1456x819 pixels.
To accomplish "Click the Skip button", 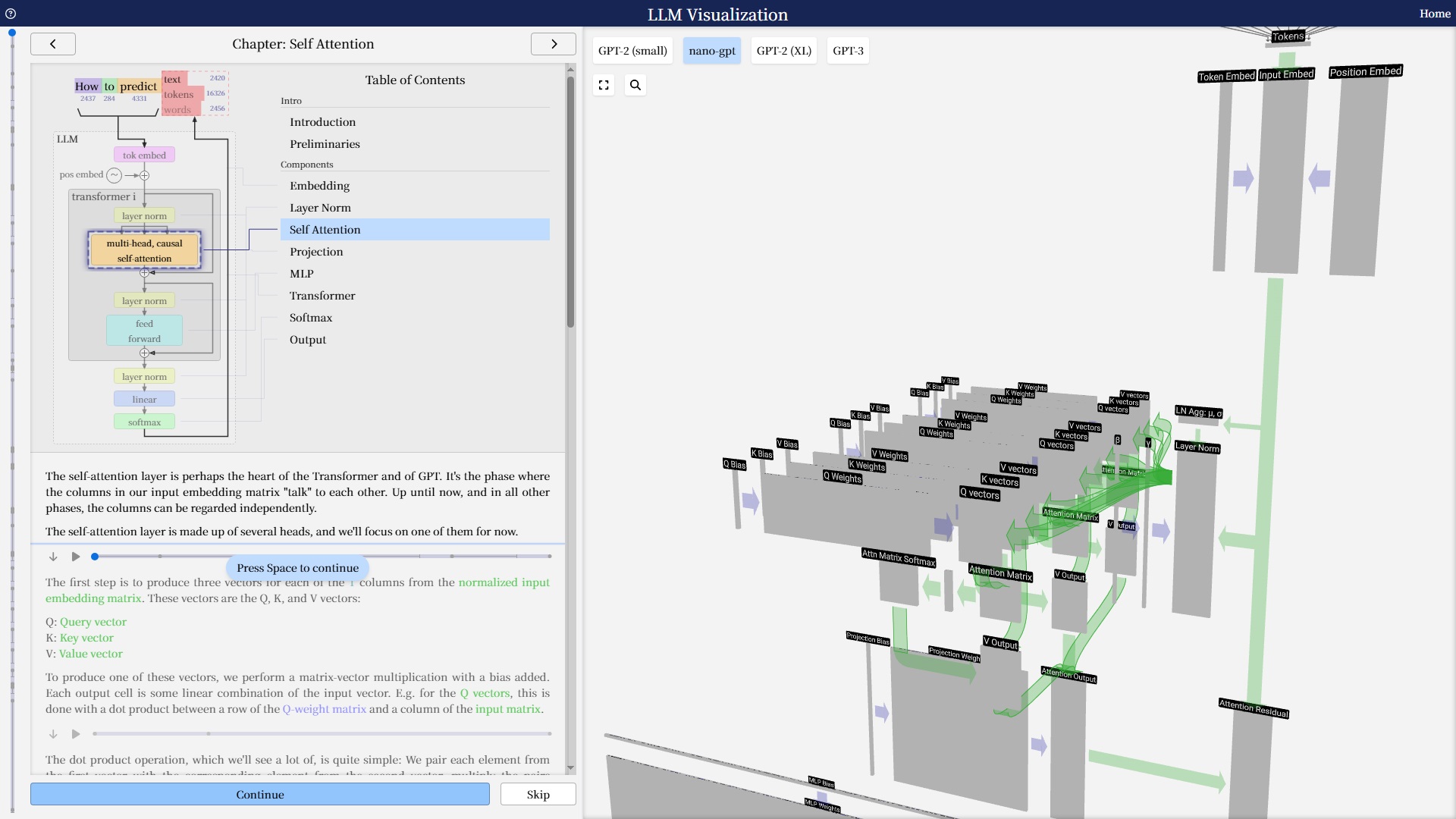I will click(538, 794).
